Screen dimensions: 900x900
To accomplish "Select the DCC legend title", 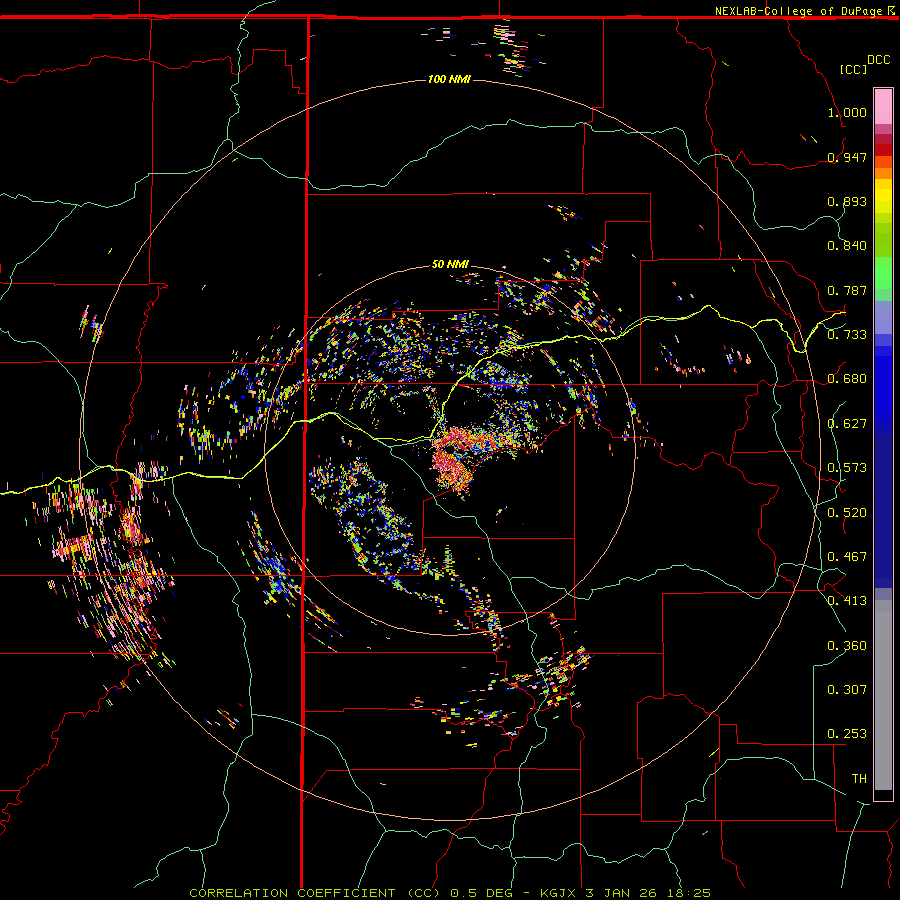I will point(878,60).
